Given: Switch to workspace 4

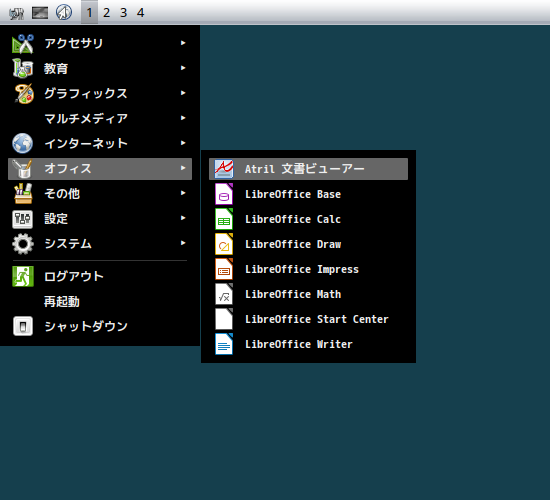Looking at the screenshot, I should click(x=140, y=13).
